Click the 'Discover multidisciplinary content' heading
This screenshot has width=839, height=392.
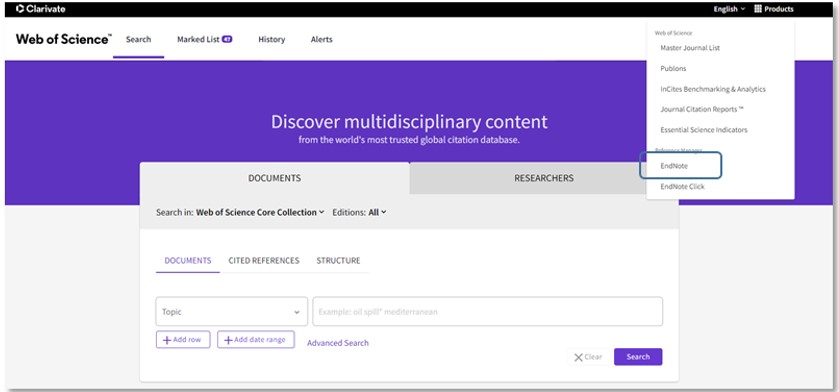point(409,122)
